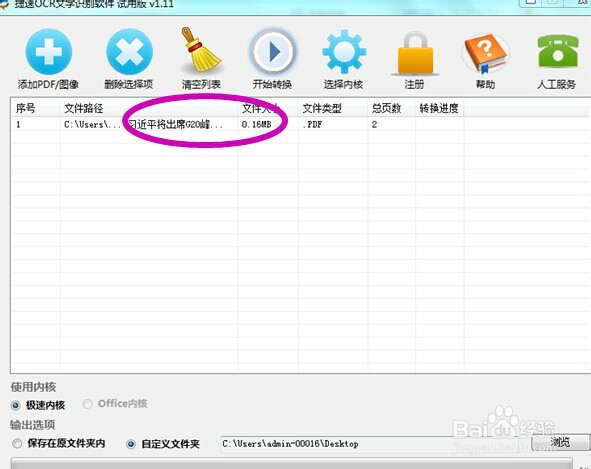Click the 0.16MB file size cell
This screenshot has height=469, width=591.
256,124
